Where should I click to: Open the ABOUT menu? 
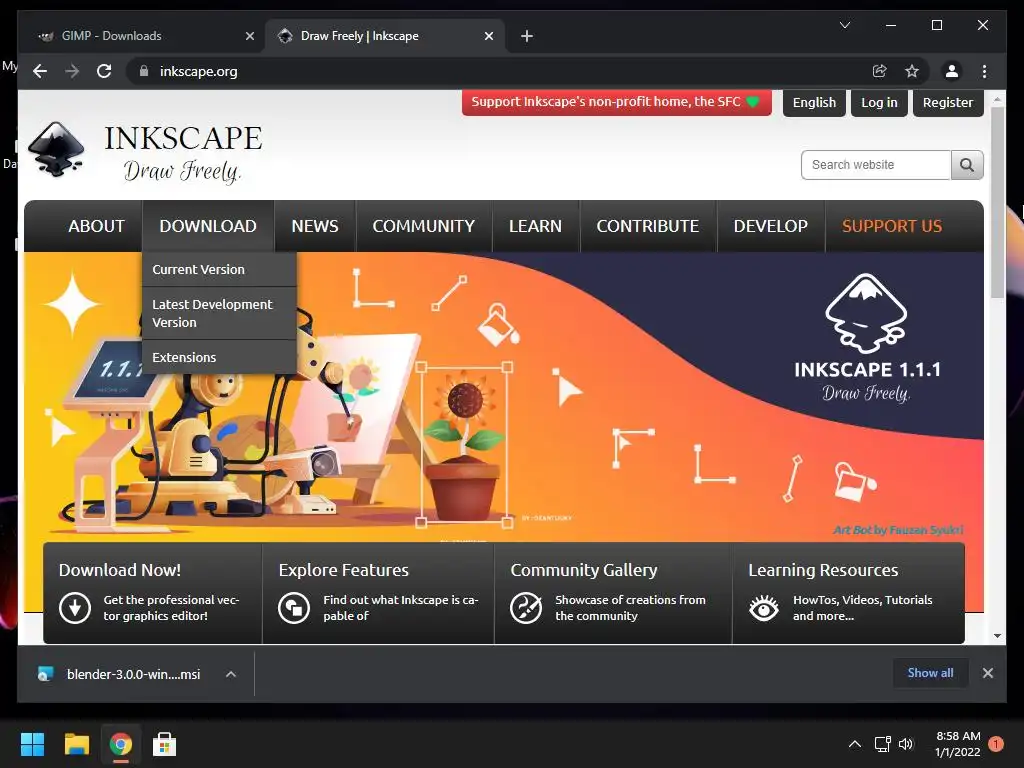[x=97, y=226]
